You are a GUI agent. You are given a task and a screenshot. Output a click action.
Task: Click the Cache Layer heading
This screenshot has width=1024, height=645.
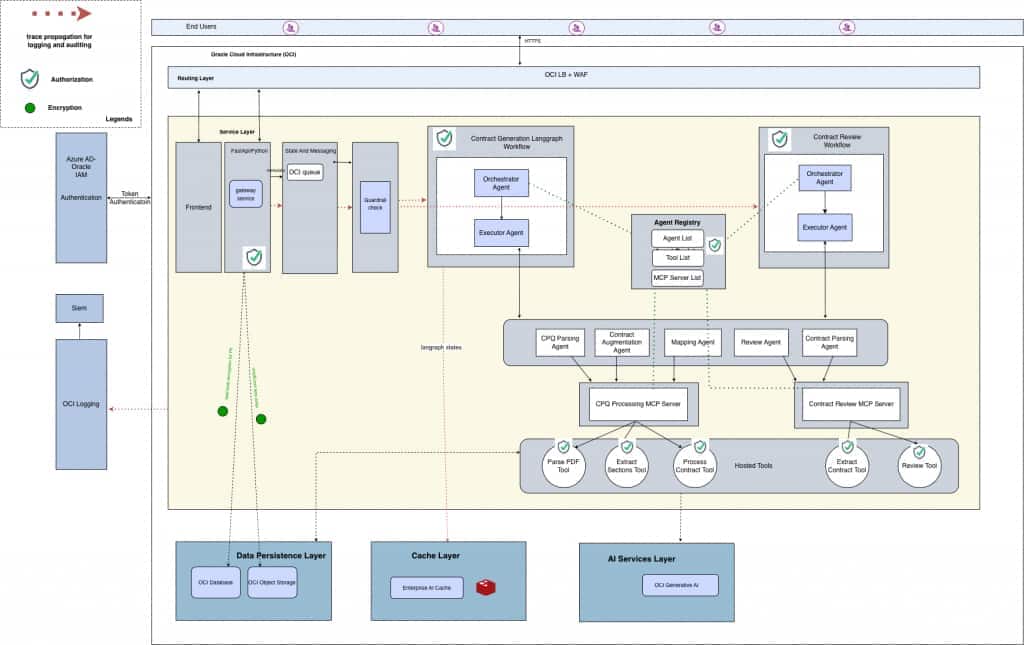coord(436,556)
